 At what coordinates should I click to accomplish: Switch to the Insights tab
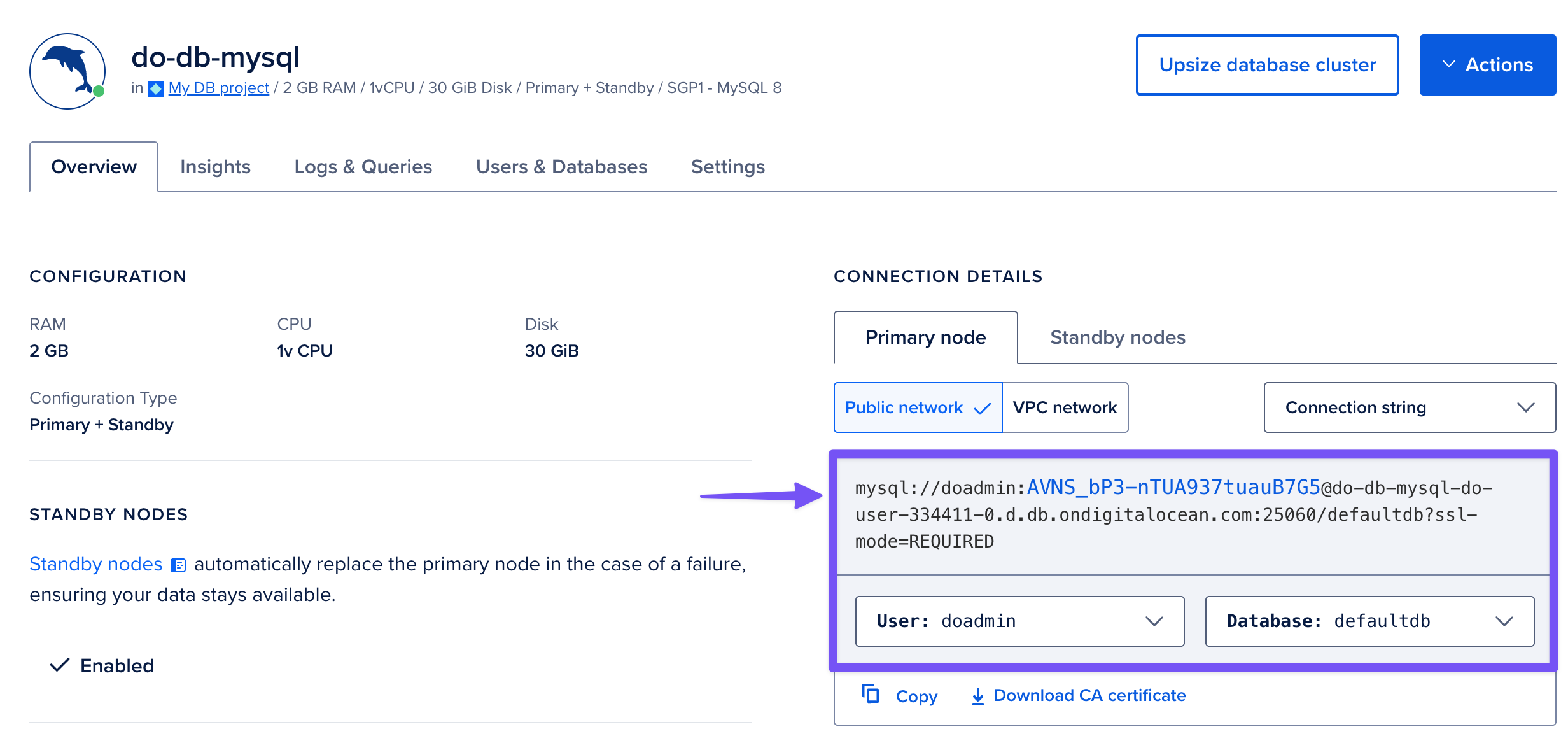[x=215, y=167]
